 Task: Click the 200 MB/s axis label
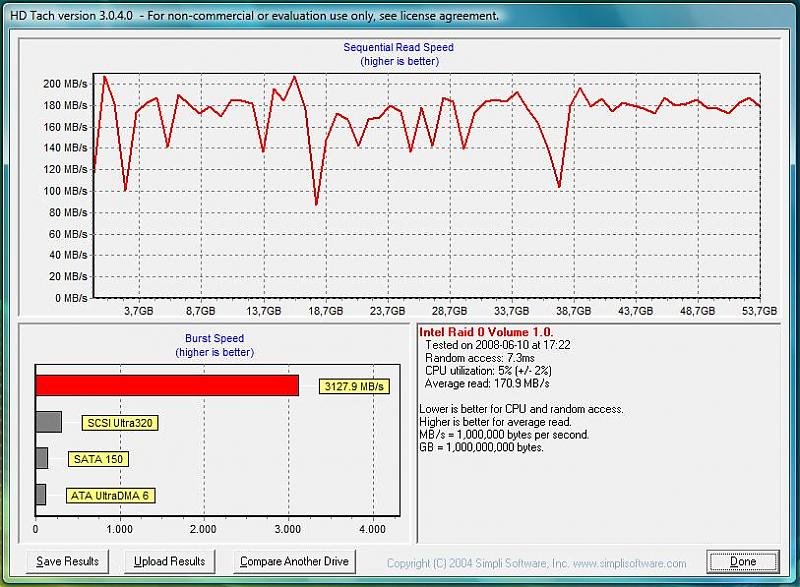(x=65, y=84)
